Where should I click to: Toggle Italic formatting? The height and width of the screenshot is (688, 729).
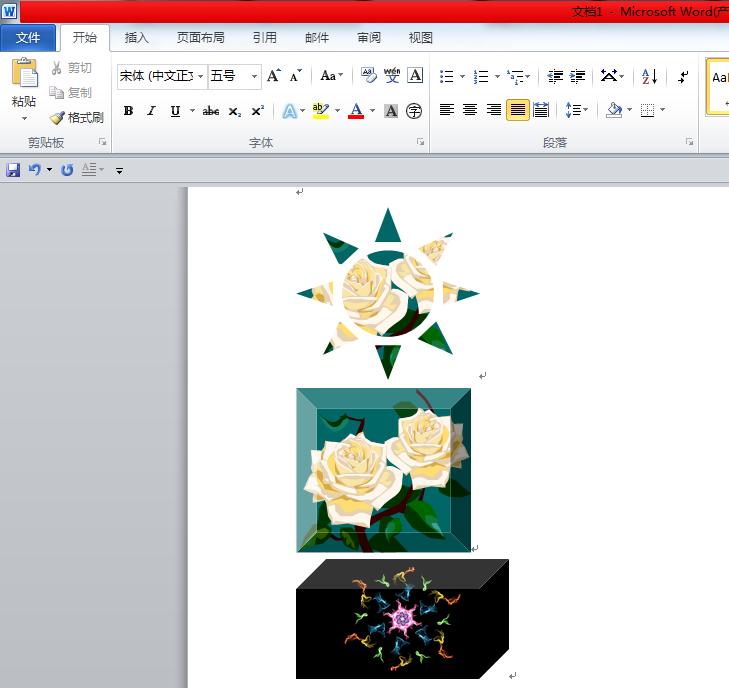pos(152,111)
